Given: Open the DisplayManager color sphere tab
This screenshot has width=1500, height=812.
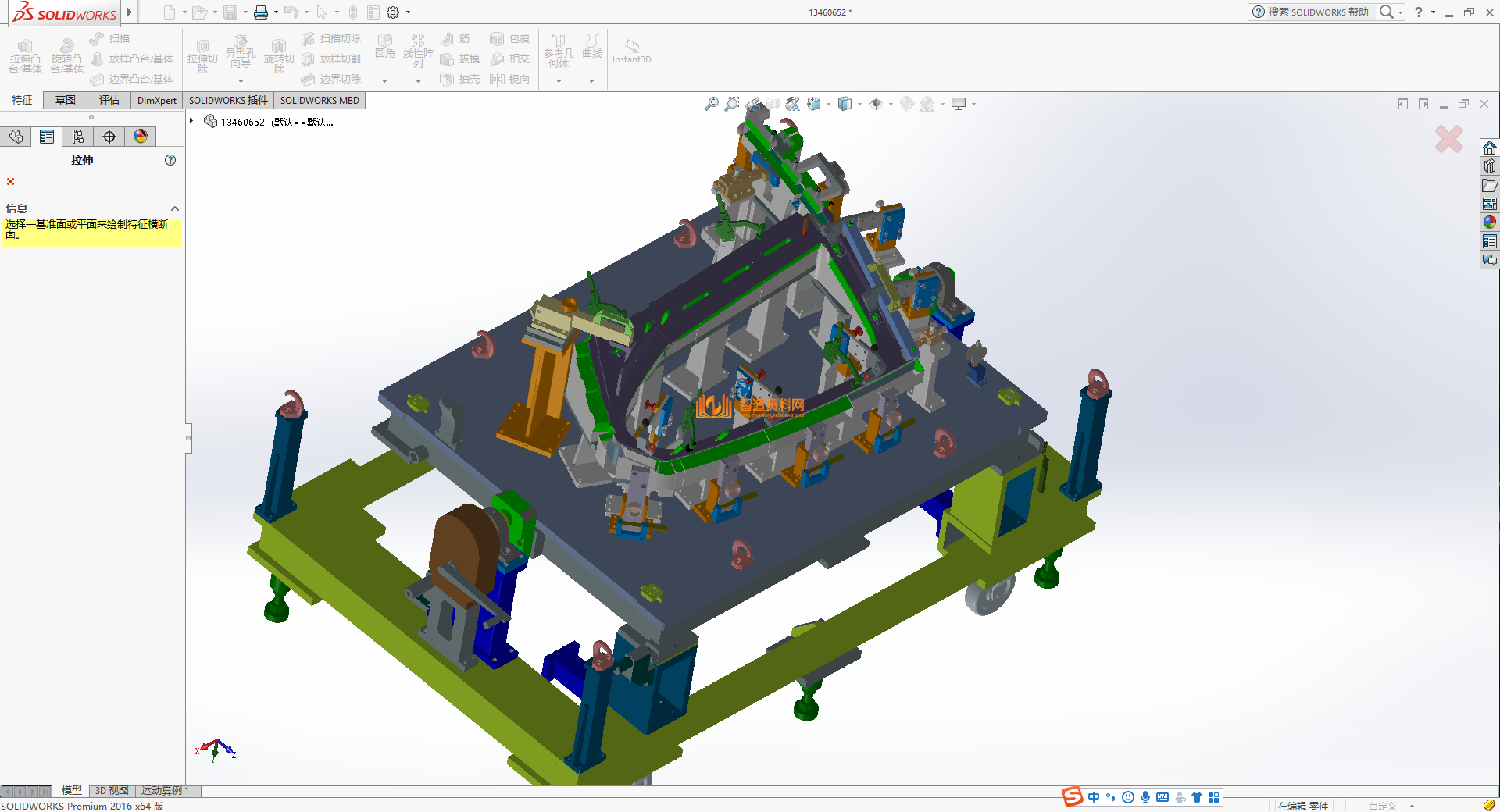Looking at the screenshot, I should pos(141,137).
